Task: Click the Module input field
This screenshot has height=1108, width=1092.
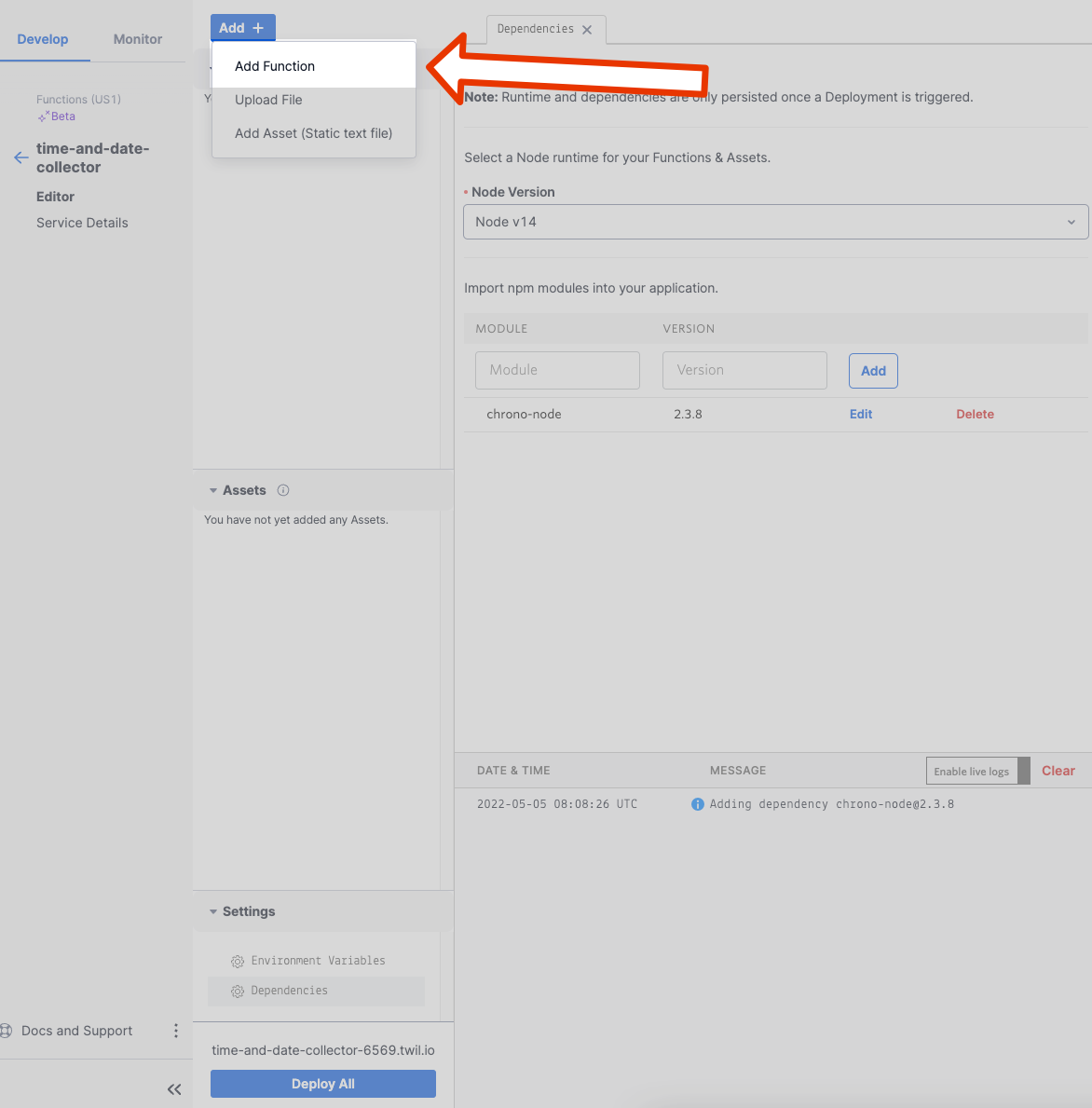Action: coord(557,370)
